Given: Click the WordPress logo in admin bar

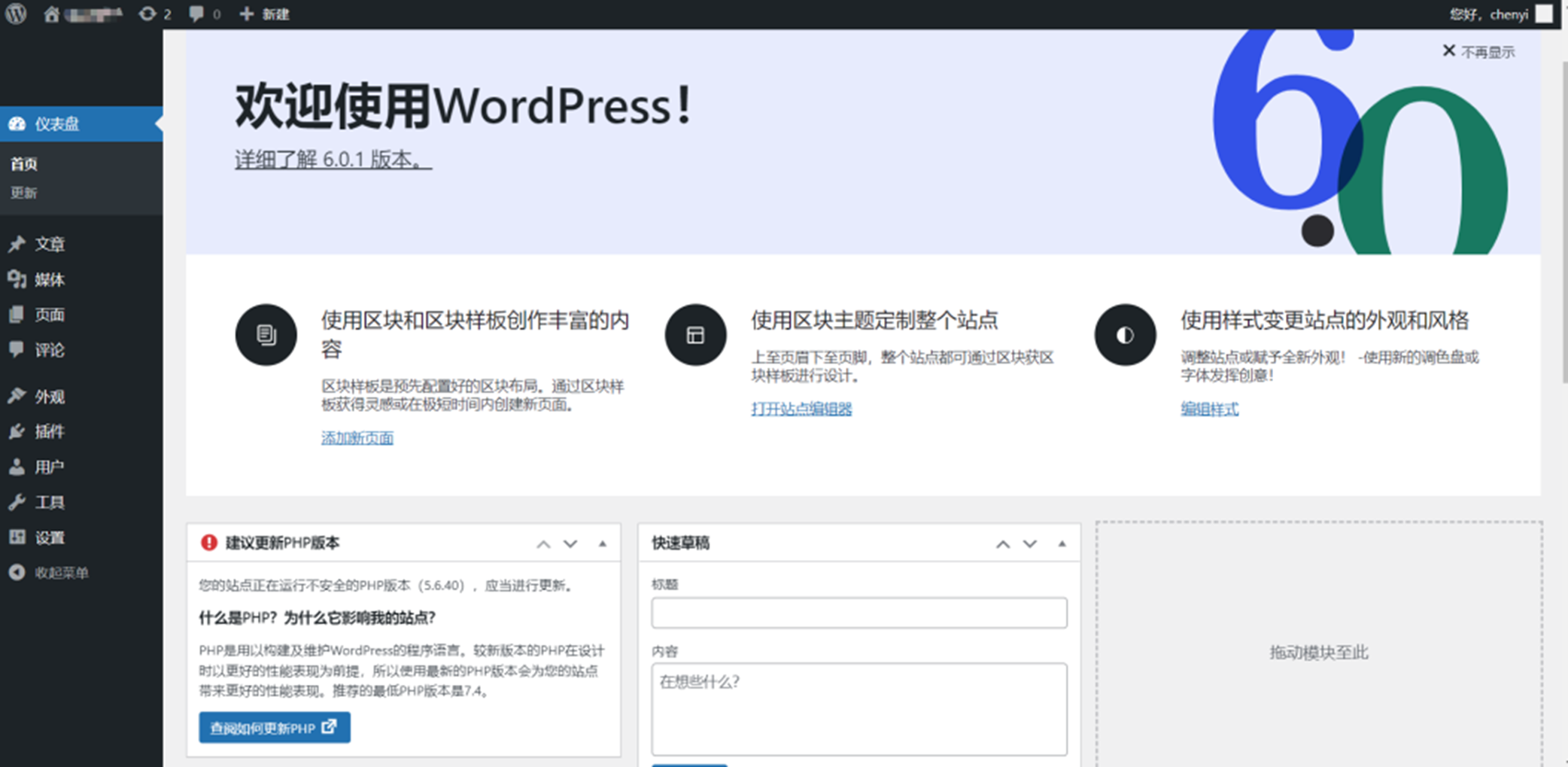Looking at the screenshot, I should 17,14.
